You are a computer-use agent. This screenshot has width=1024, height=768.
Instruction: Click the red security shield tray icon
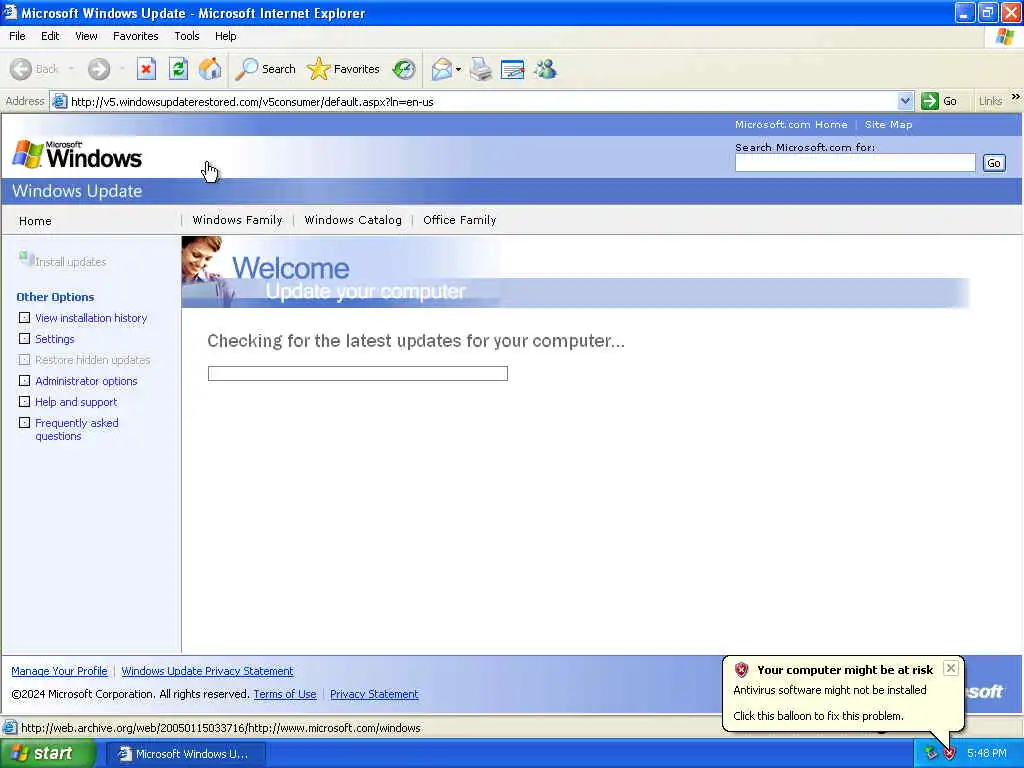pos(949,754)
